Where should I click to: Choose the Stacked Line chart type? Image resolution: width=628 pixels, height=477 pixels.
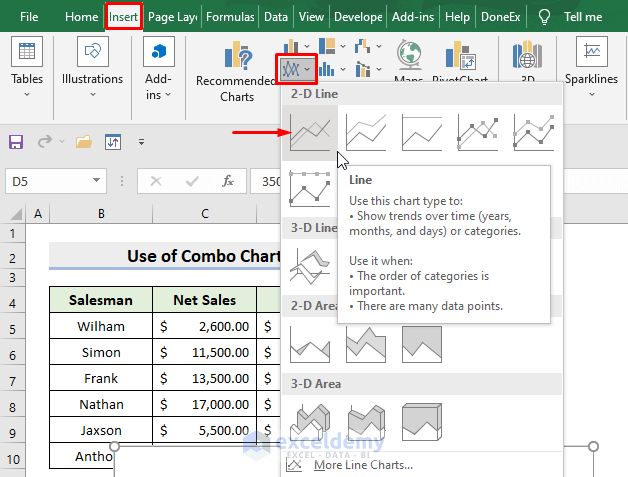pos(366,132)
